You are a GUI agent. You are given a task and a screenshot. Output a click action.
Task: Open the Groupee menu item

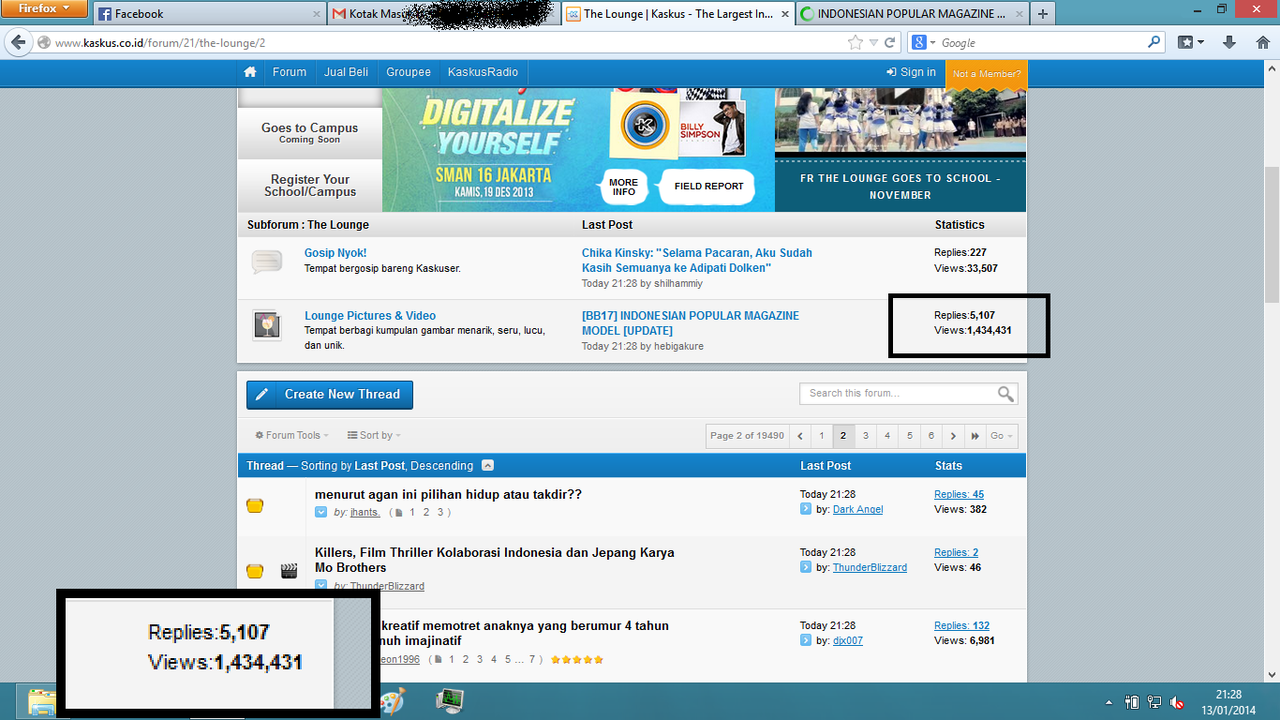(408, 72)
